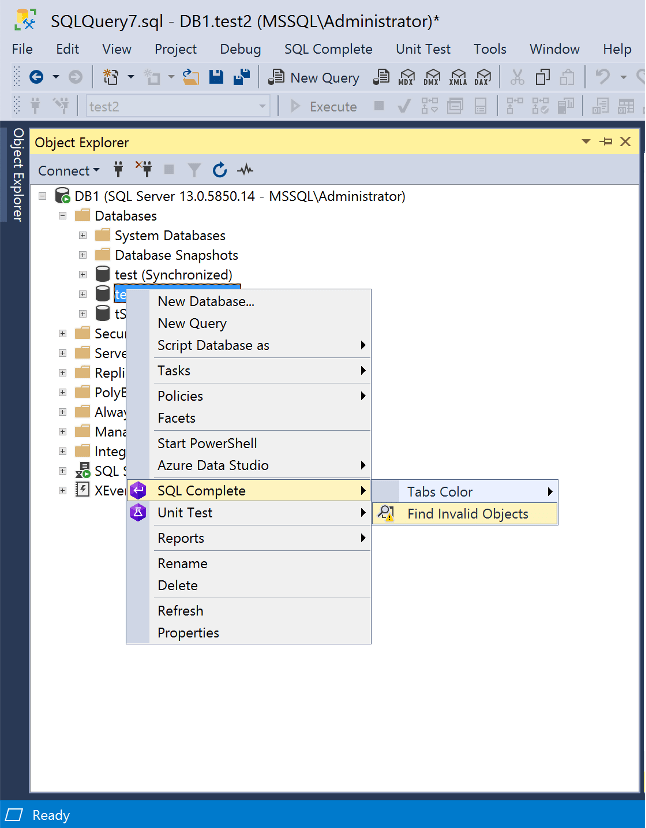The height and width of the screenshot is (828, 646).
Task: Click the Disconnect plug icon with red X
Action: click(143, 169)
